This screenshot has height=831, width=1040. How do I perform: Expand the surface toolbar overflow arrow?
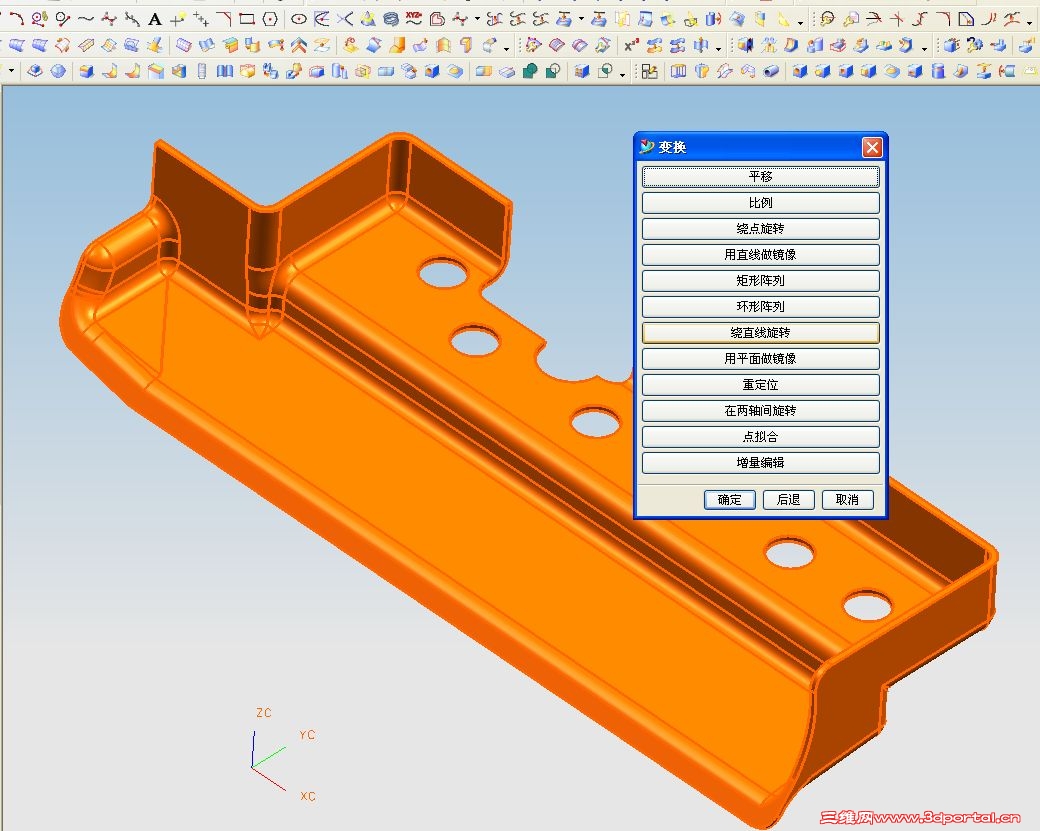tap(506, 48)
